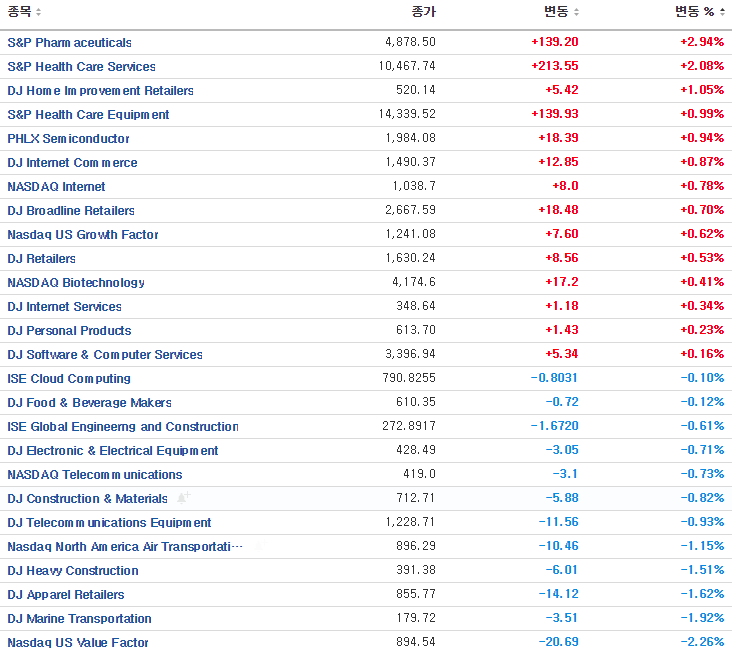This screenshot has height=653, width=732.
Task: Open the NASDAQ Telecommunications link
Action: click(x=95, y=475)
